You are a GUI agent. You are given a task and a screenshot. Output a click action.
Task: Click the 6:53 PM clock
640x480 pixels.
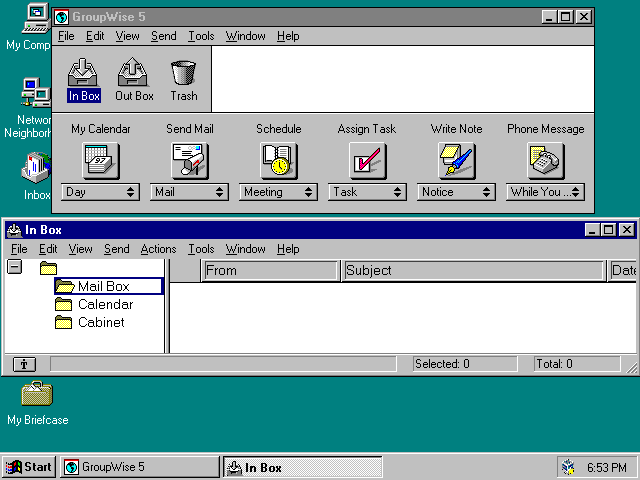607,467
